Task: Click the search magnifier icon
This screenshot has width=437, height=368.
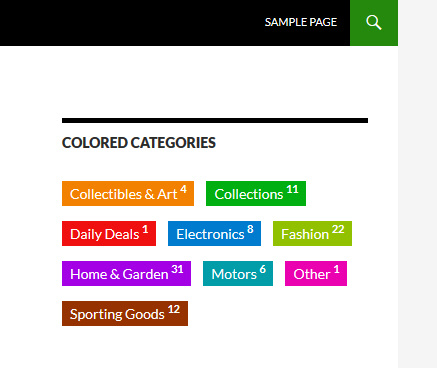Action: tap(374, 23)
